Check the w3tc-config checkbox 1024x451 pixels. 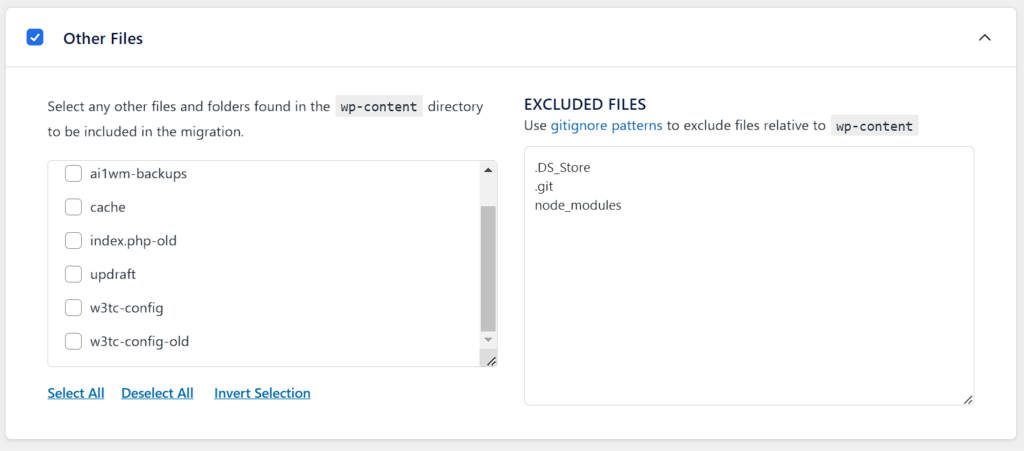tap(74, 308)
